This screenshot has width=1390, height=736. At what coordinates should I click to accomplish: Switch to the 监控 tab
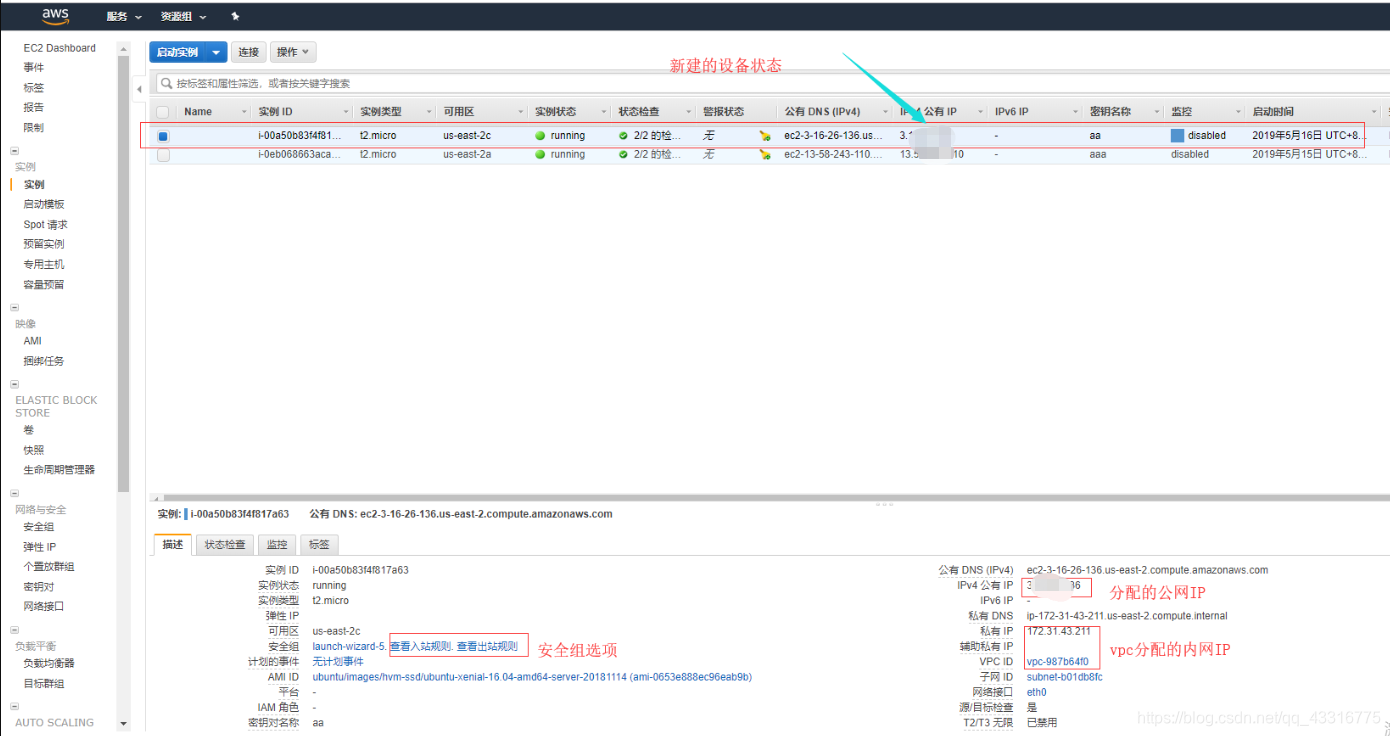(x=277, y=545)
